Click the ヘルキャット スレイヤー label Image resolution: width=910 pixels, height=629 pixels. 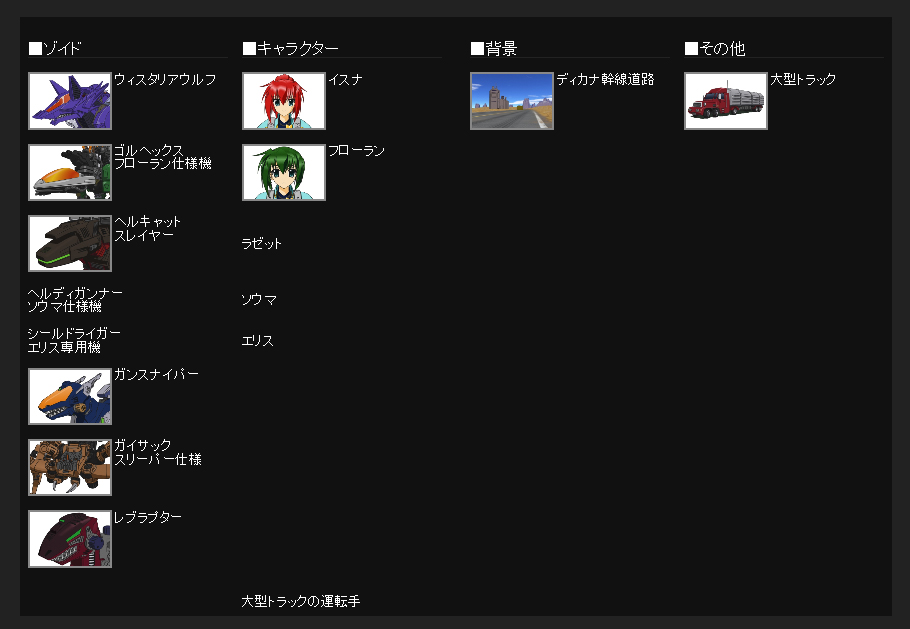click(147, 229)
